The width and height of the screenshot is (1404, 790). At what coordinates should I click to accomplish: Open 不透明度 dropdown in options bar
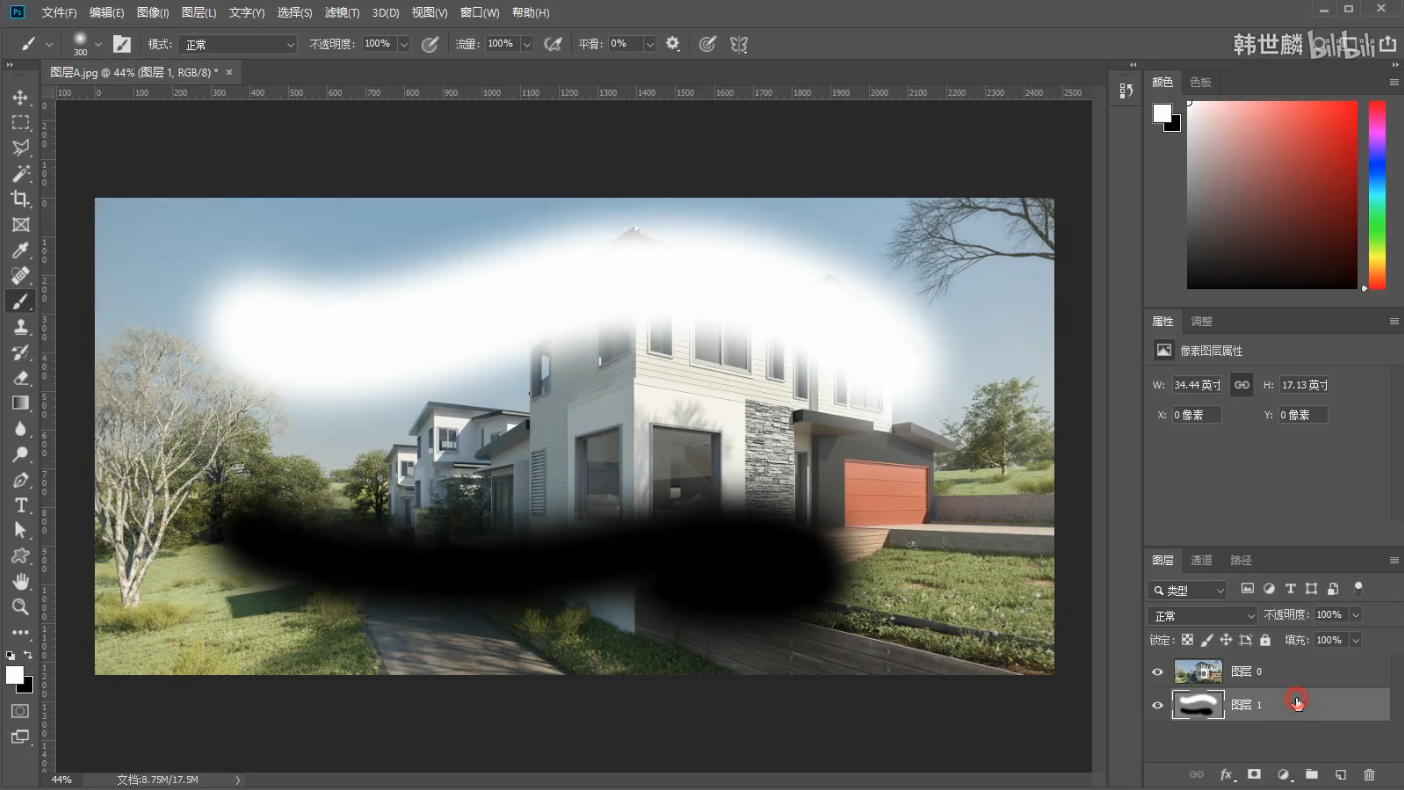coord(404,44)
